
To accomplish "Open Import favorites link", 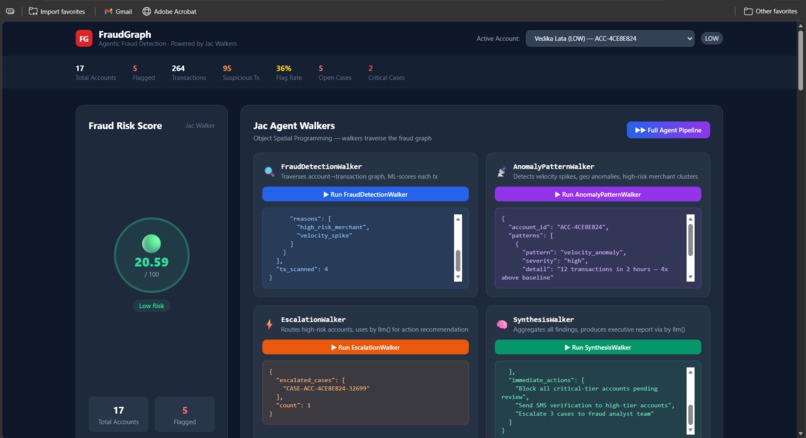I will coord(57,11).
